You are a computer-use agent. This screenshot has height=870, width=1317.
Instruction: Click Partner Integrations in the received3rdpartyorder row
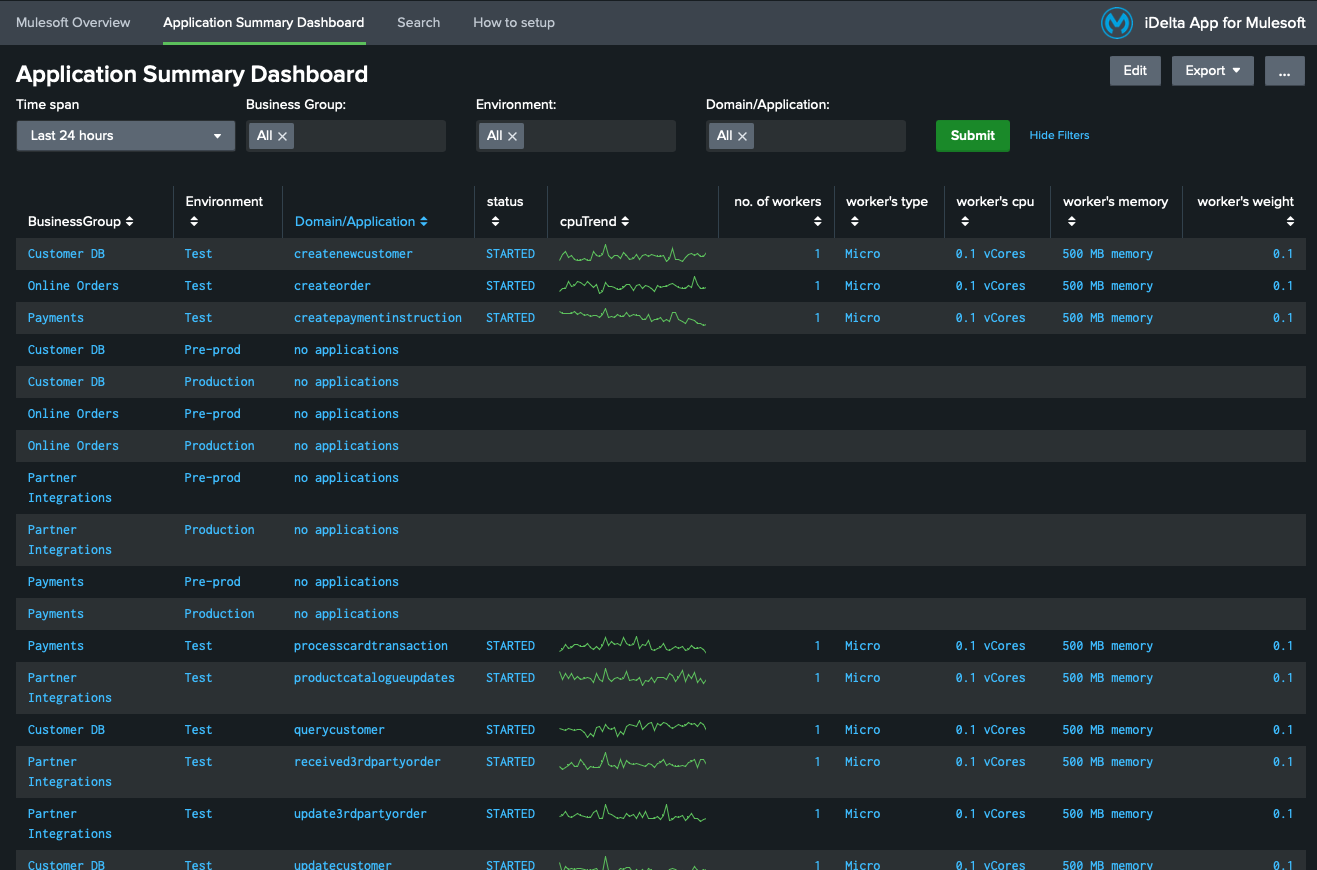[70, 772]
